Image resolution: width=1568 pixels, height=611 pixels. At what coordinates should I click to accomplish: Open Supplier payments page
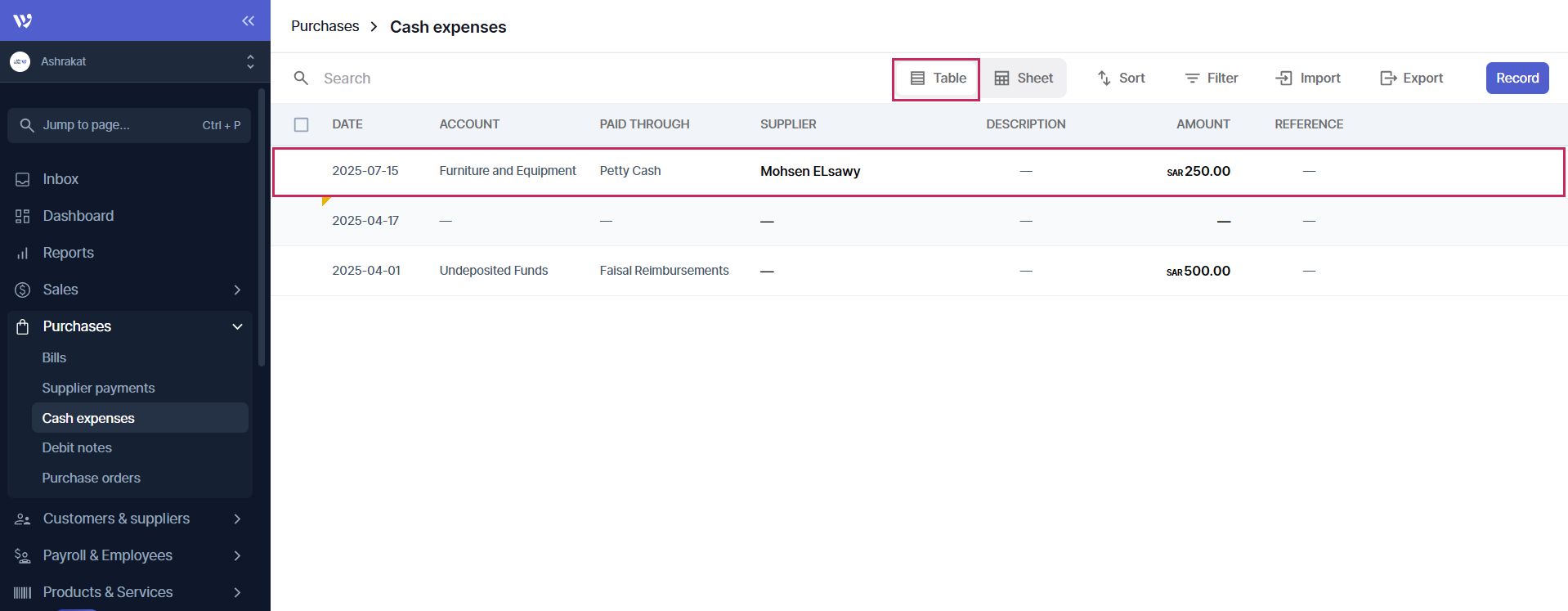[98, 388]
